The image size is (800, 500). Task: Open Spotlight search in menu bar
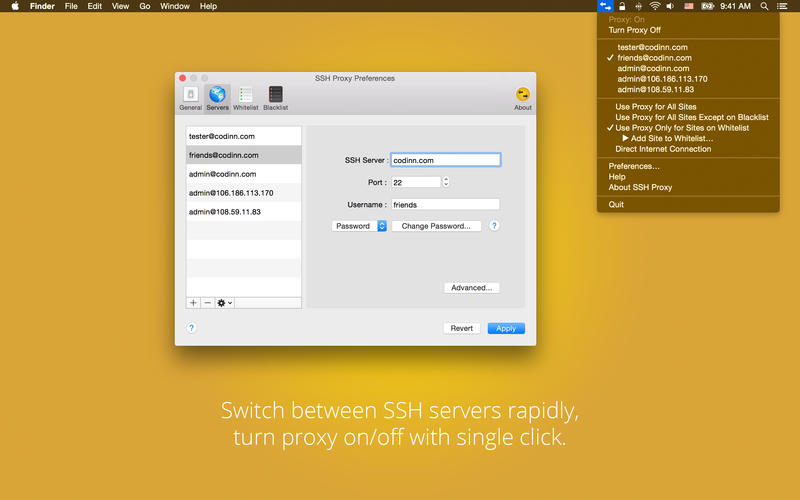pos(764,6)
